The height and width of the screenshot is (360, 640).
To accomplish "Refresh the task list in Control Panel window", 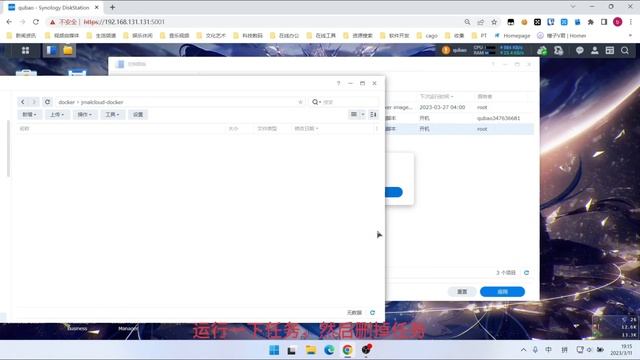I will (527, 272).
